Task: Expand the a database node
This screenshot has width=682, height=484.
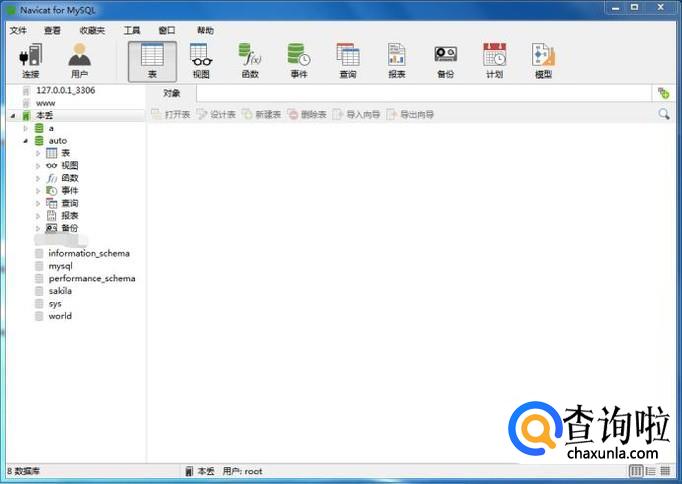Action: pos(26,128)
